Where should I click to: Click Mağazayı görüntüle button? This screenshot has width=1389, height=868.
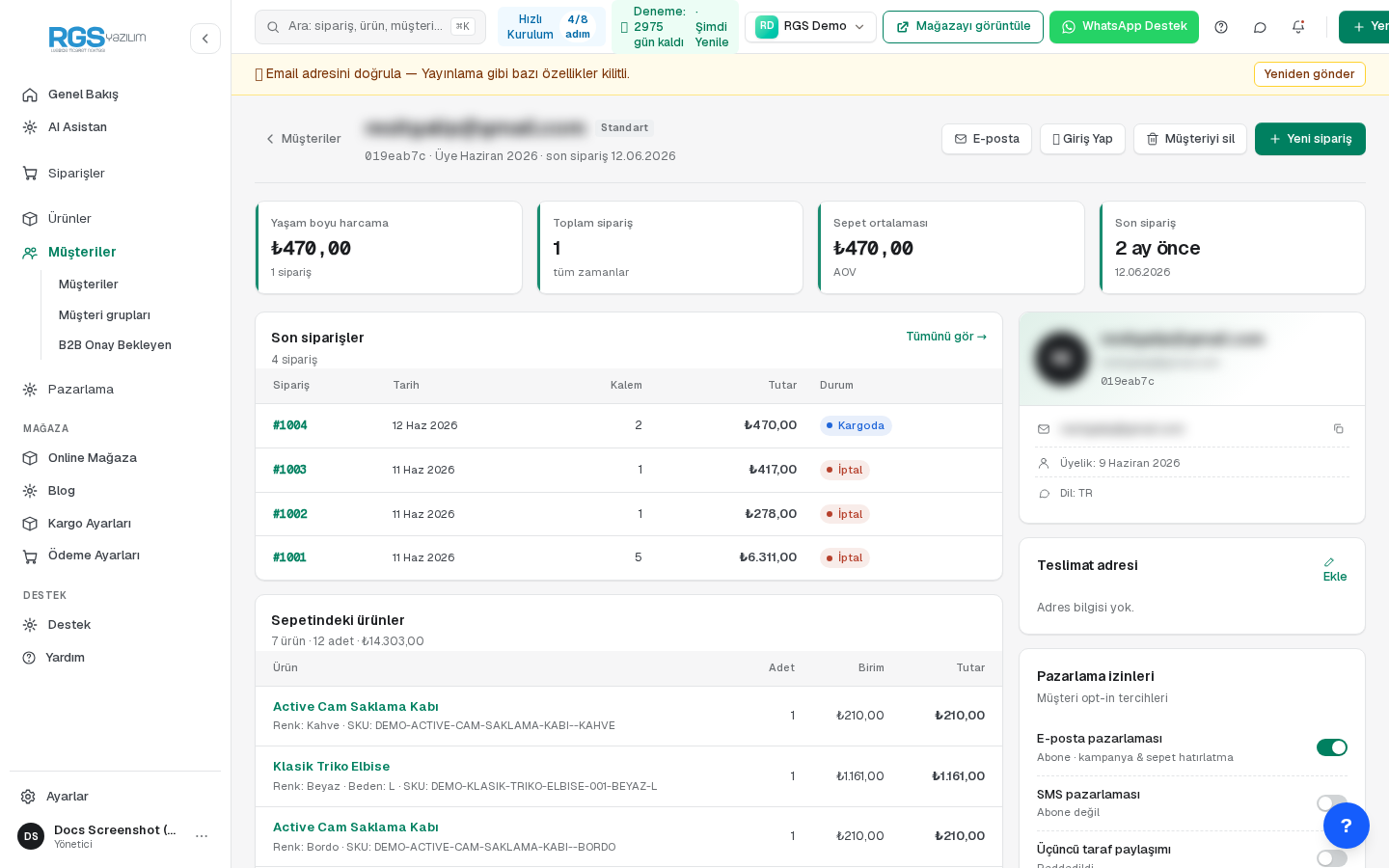tap(963, 27)
